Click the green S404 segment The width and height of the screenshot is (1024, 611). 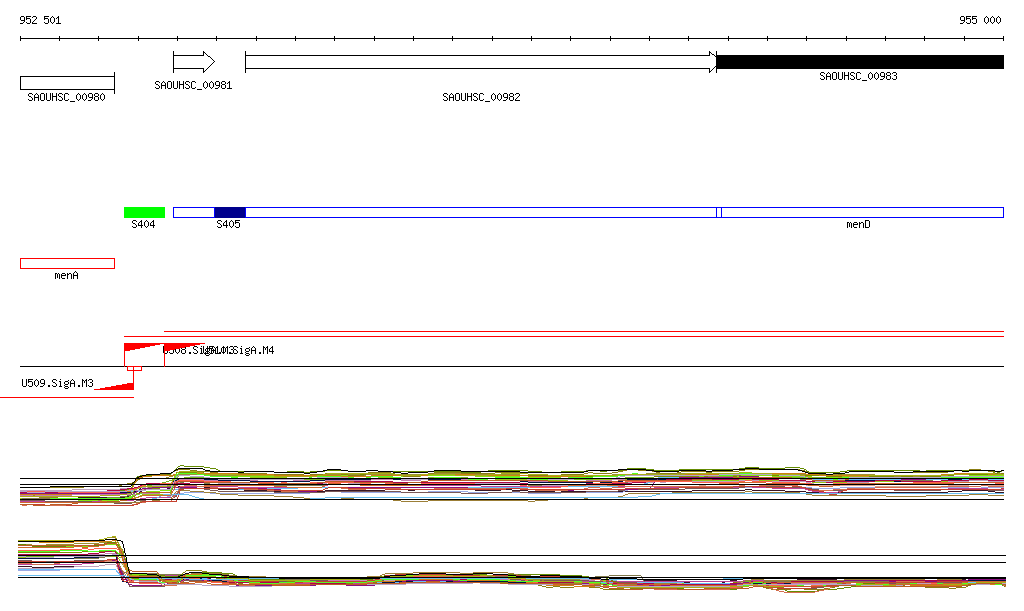pos(144,212)
